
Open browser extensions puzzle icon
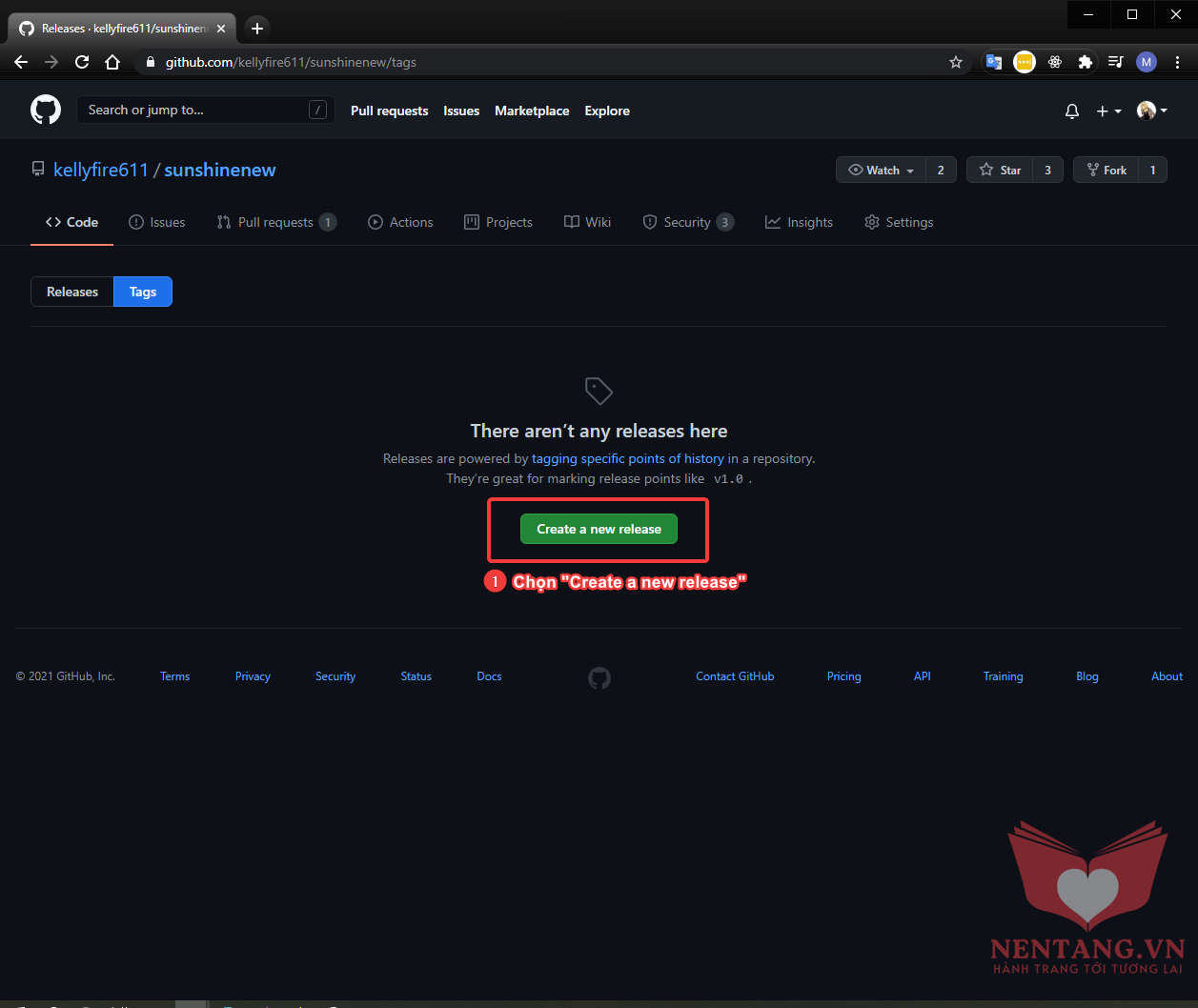[x=1085, y=62]
